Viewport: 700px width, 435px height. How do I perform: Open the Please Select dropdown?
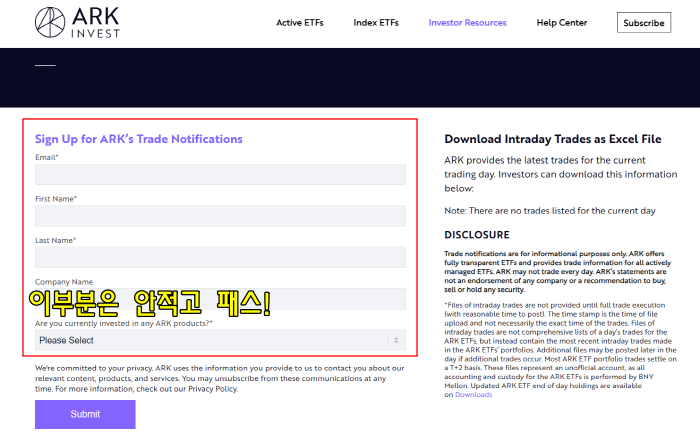tap(220, 340)
